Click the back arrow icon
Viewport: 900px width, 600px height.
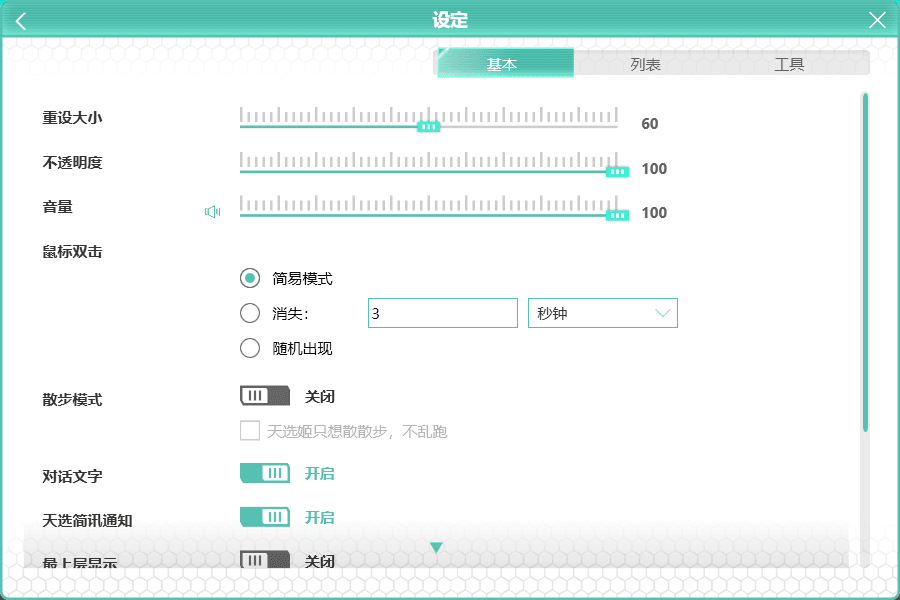click(x=21, y=21)
